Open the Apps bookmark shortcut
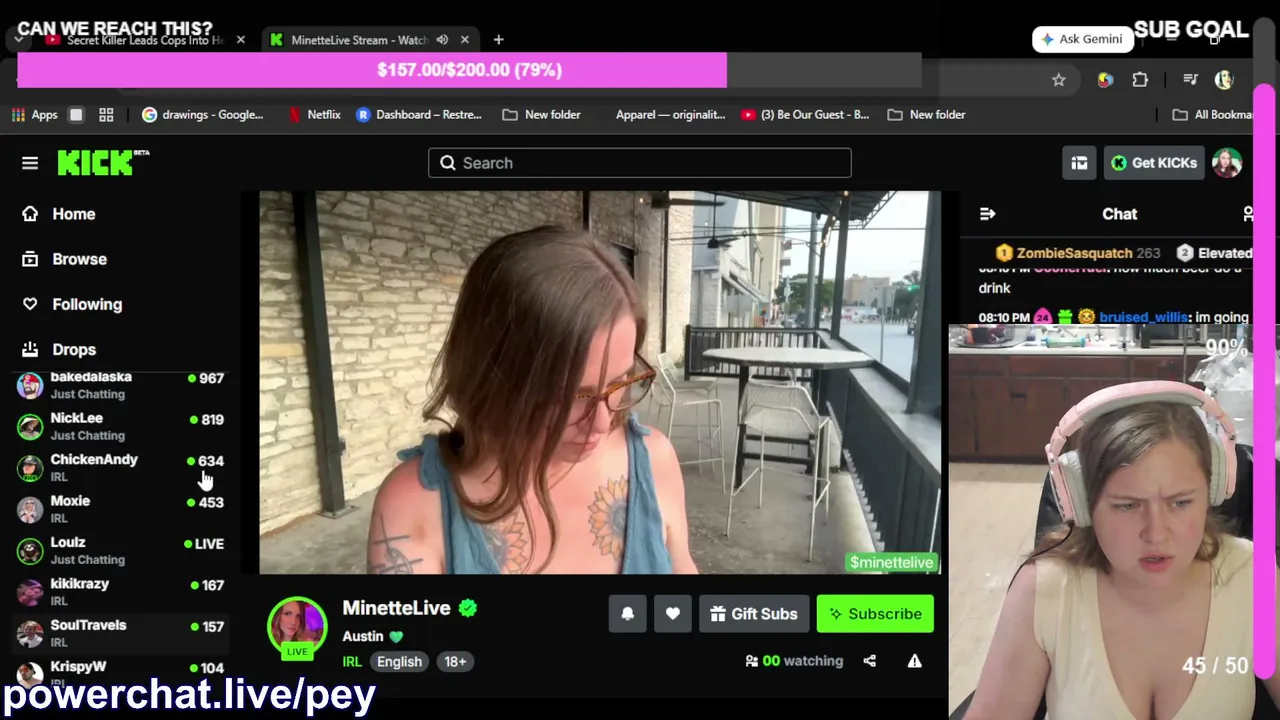Image resolution: width=1280 pixels, height=720 pixels. 35,115
